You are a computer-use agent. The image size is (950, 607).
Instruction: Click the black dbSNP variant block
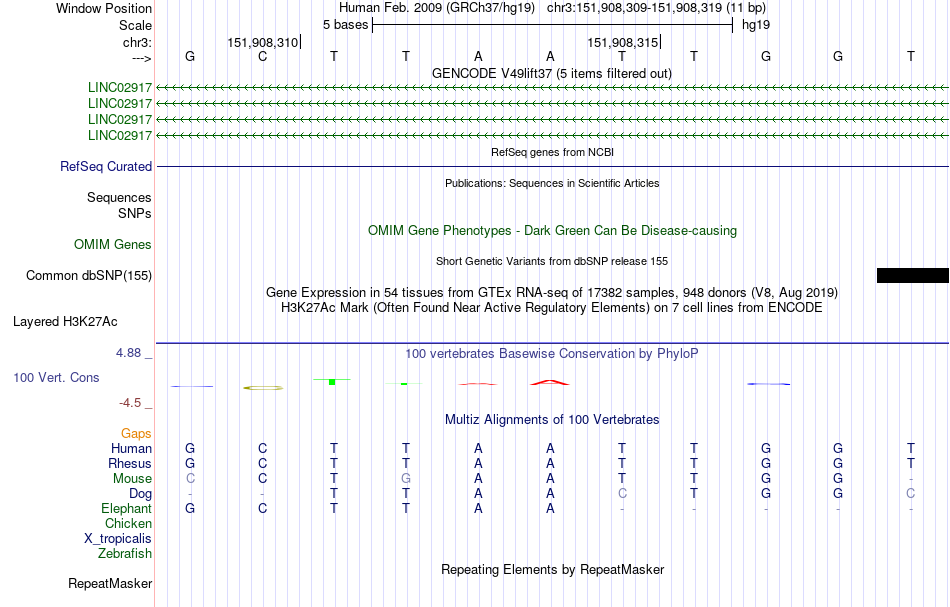[912, 276]
